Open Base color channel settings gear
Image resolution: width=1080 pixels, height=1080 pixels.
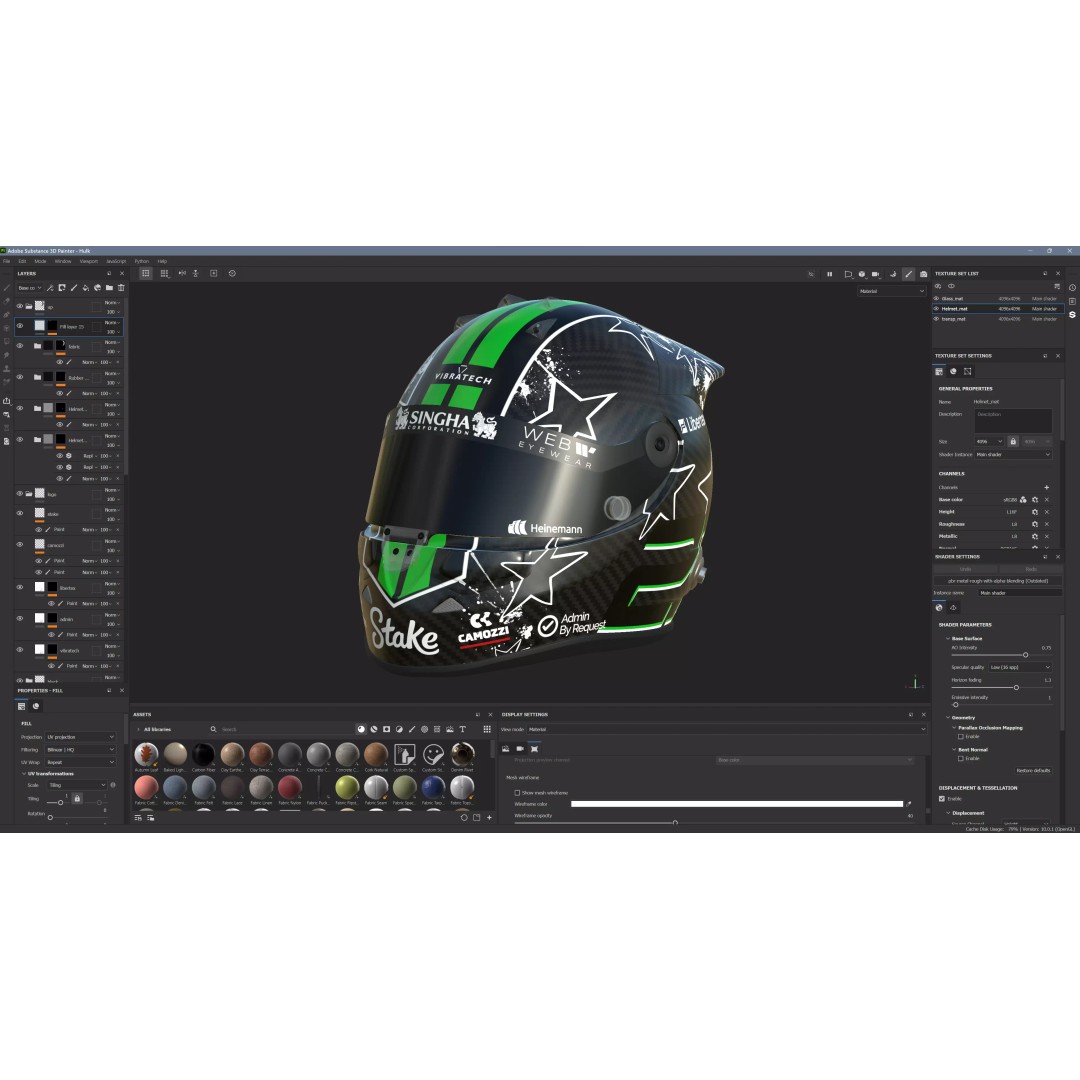1035,500
